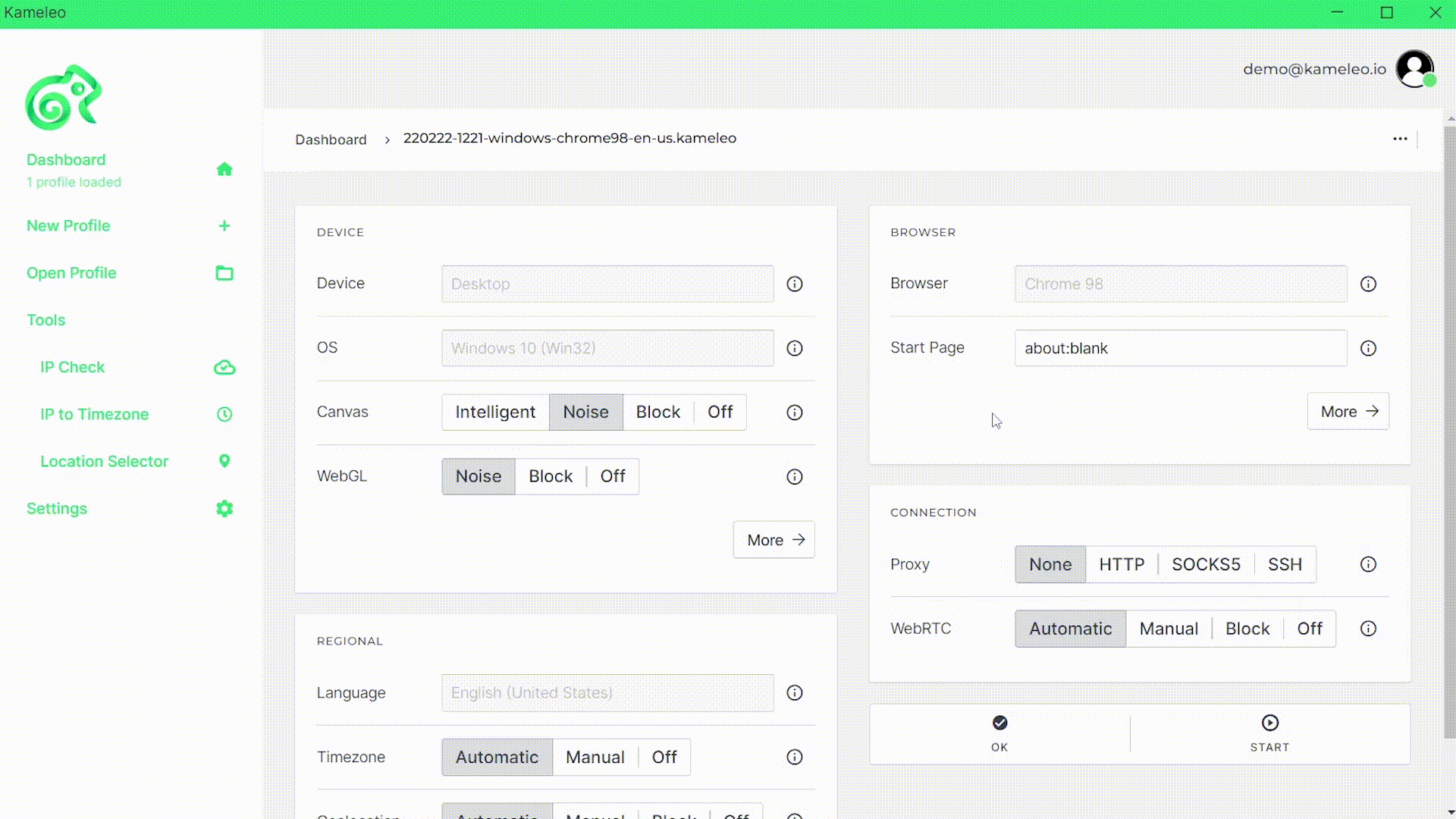Open the OS dropdown showing Windows 10
1456x819 pixels.
point(607,348)
